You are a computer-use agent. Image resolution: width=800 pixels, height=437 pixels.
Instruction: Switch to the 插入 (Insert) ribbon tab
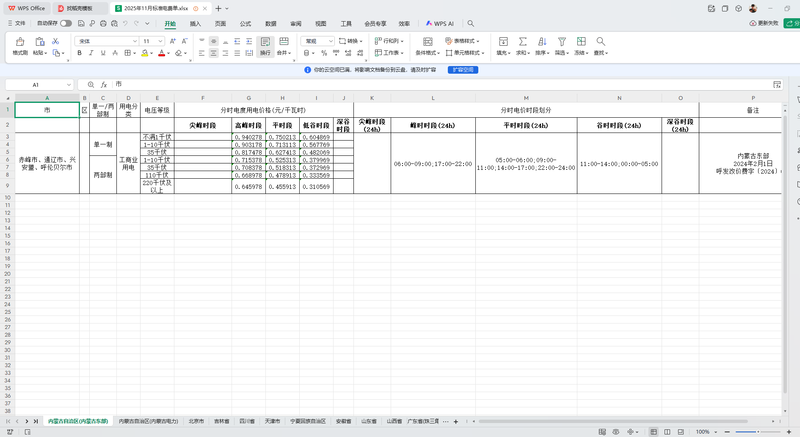pos(195,23)
